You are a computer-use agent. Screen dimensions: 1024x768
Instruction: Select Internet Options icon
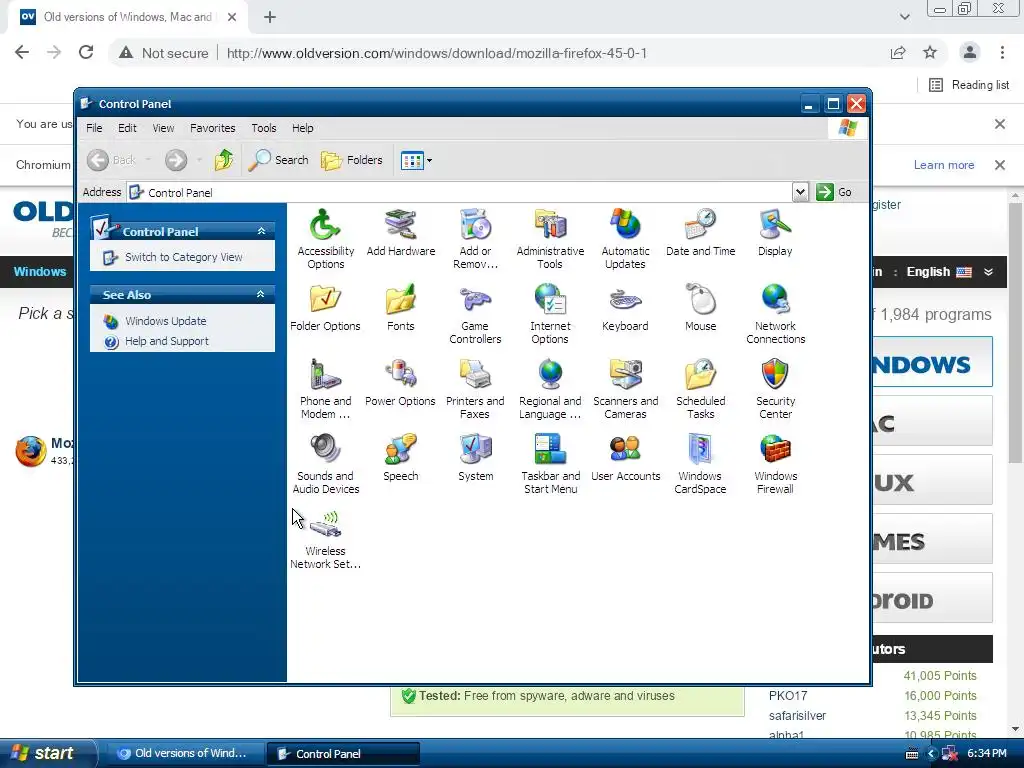pyautogui.click(x=550, y=313)
